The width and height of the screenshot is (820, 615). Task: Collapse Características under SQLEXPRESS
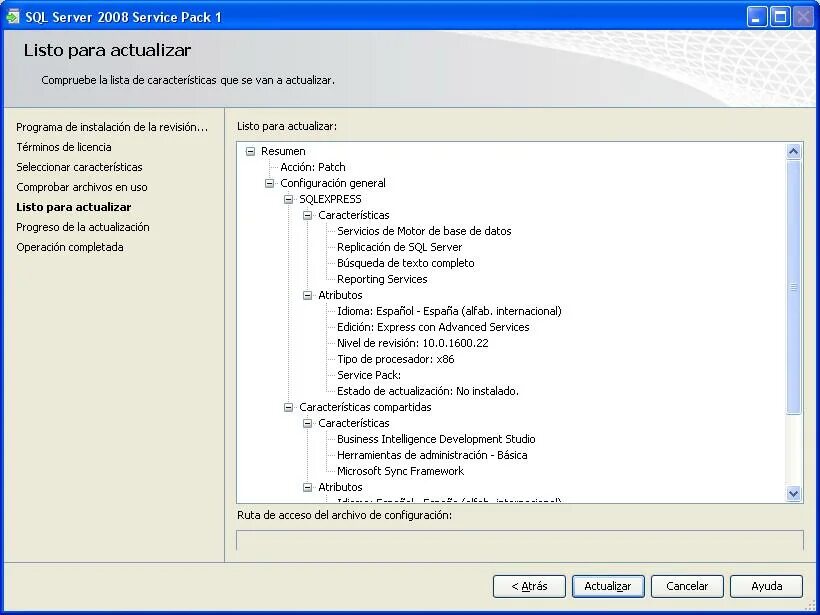308,215
